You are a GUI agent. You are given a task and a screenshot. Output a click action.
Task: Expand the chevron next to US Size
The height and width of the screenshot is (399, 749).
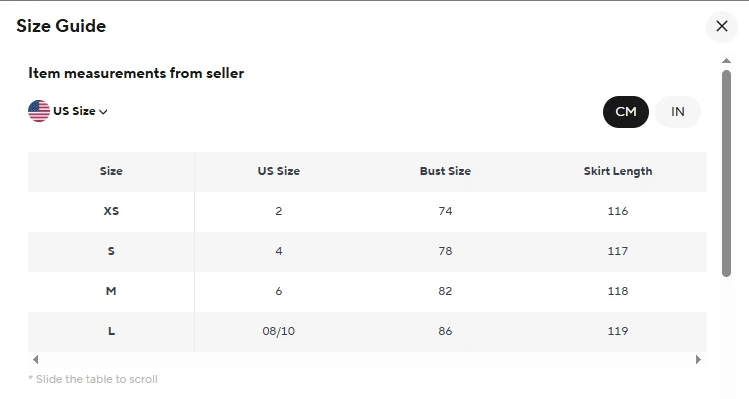(x=103, y=112)
